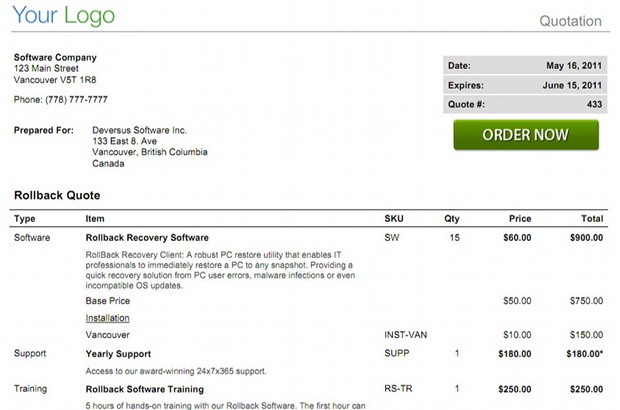Select the Rollback Recovery Software item title
Screen dimensions: 620x410
point(148,238)
